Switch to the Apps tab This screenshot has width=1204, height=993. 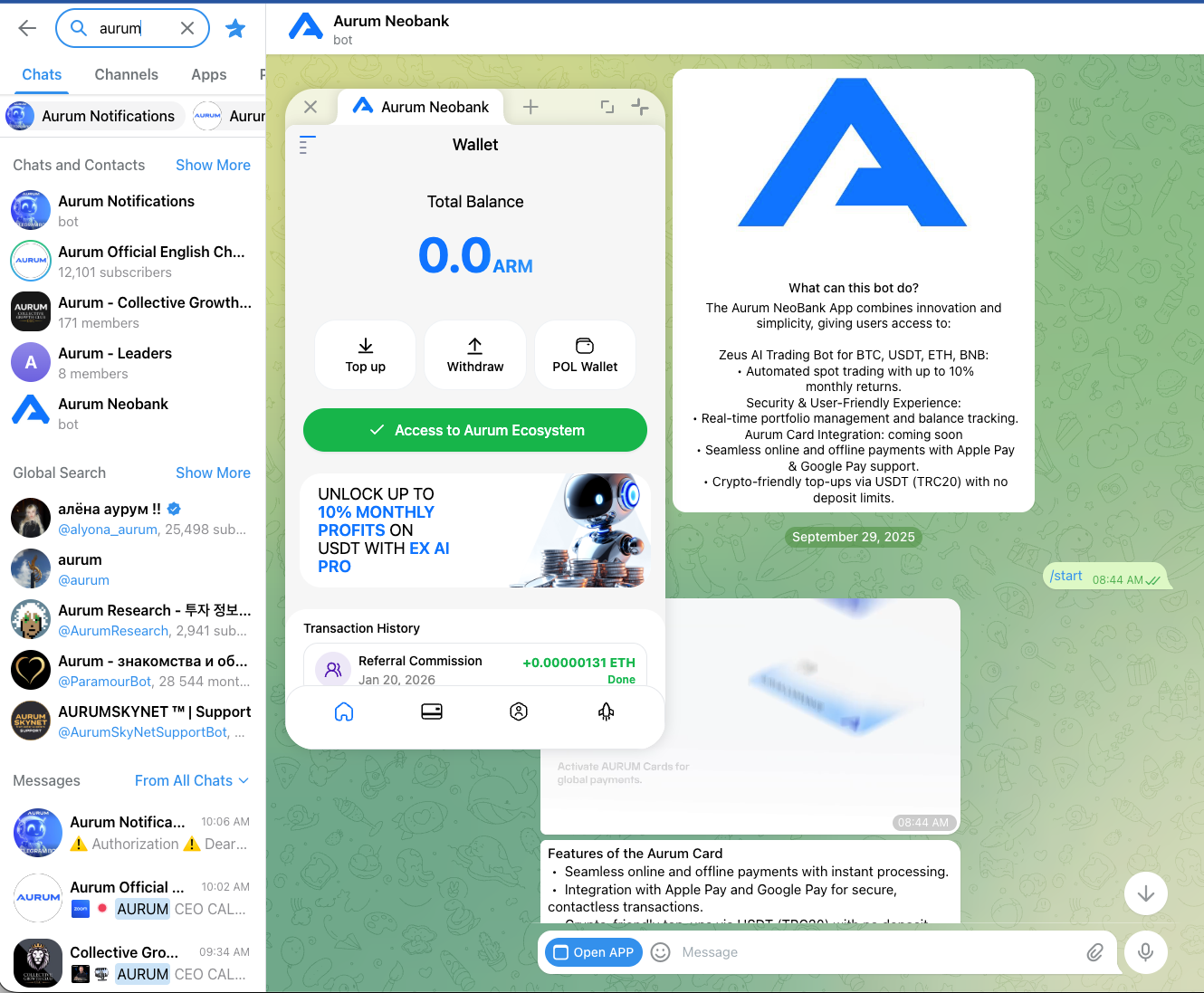pyautogui.click(x=208, y=74)
